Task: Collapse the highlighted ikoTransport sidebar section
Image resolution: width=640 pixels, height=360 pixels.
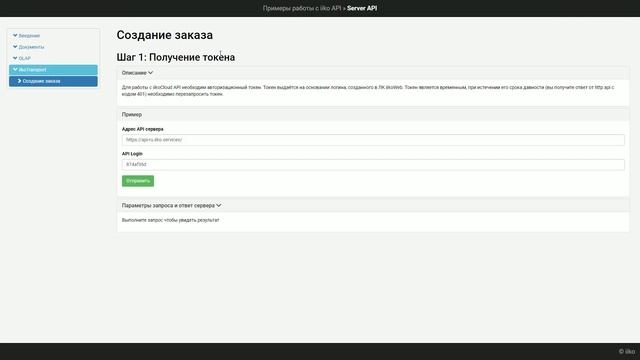Action: click(x=53, y=70)
